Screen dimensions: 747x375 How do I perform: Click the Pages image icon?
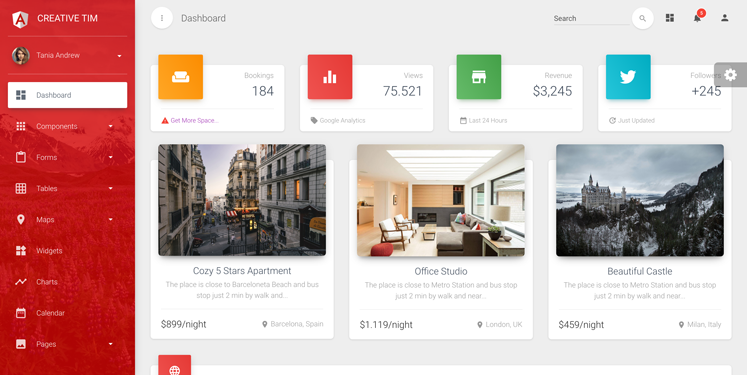coord(20,344)
